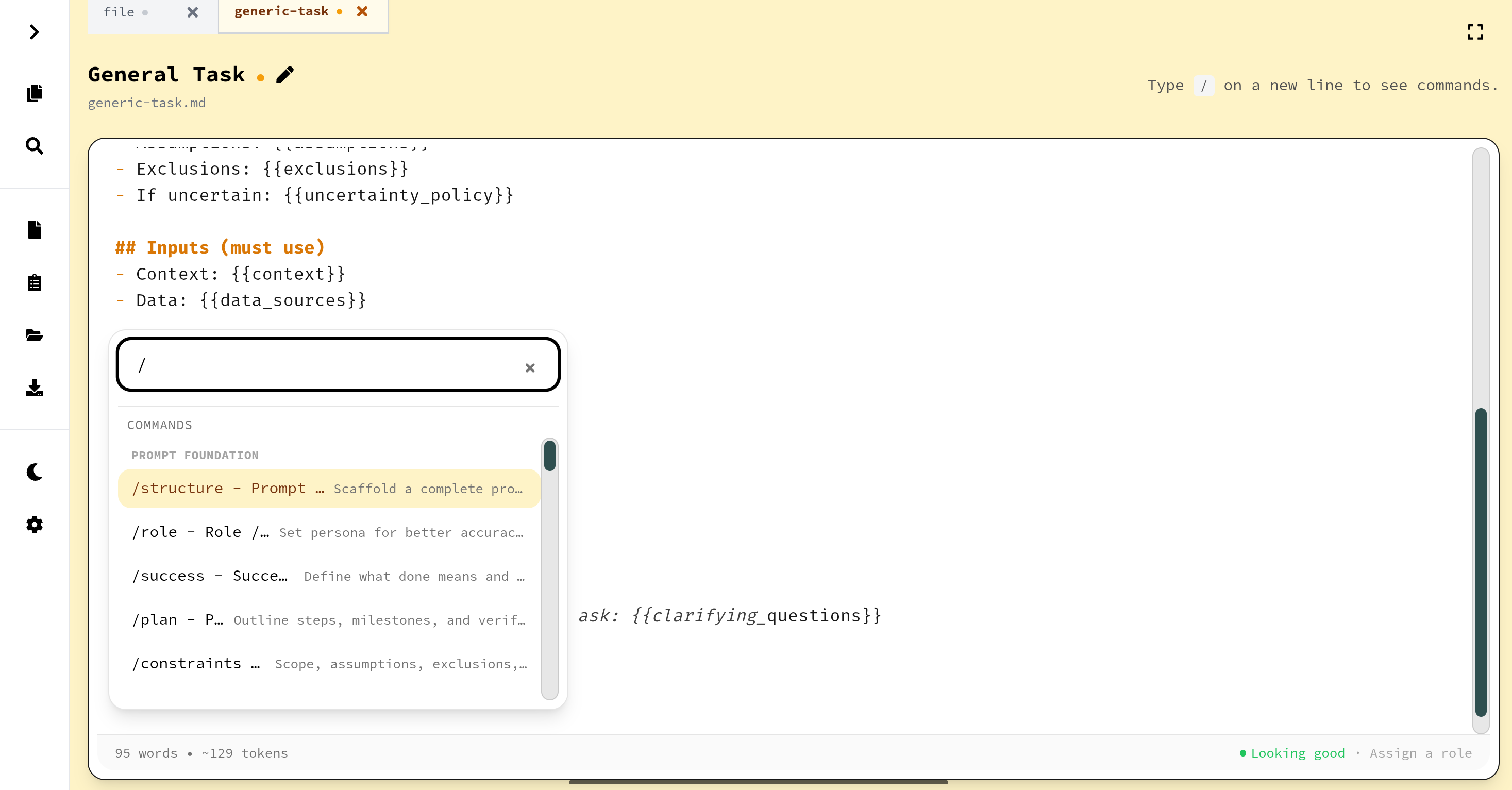1512x790 pixels.
Task: Open the Assign a role link
Action: pyautogui.click(x=1421, y=753)
